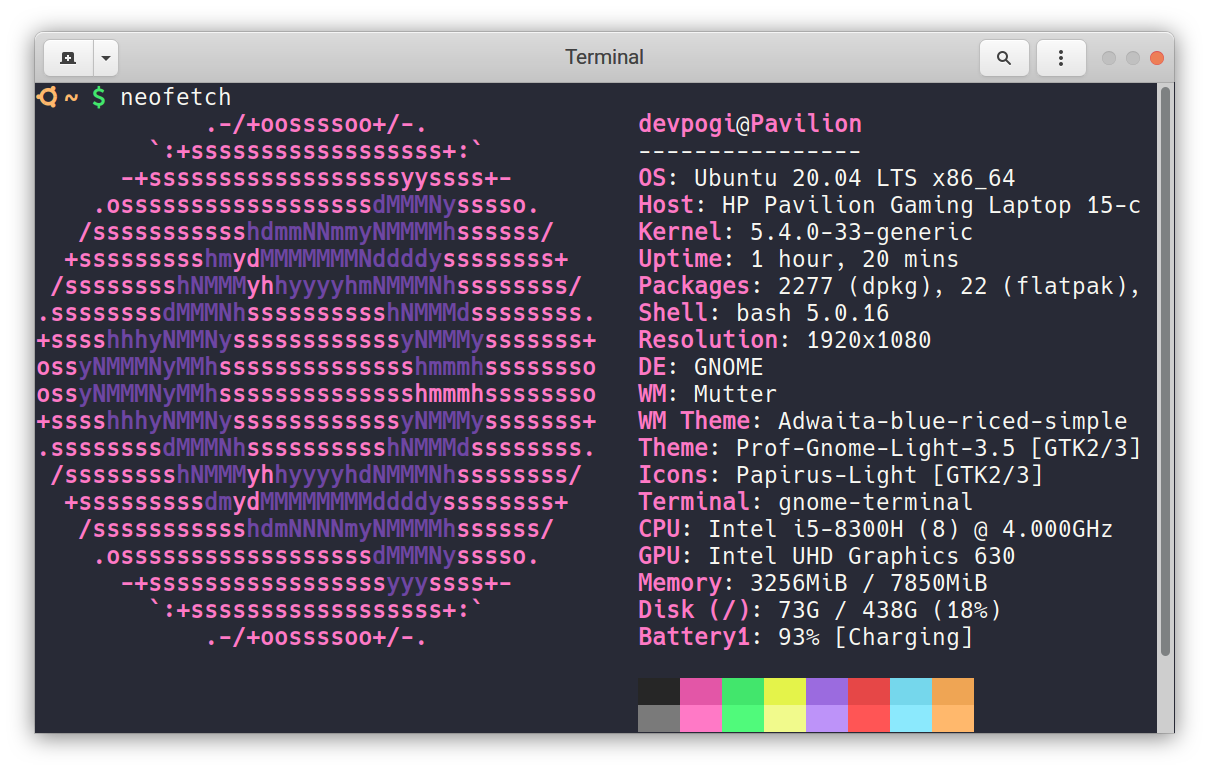Click the dark black color block in top row
This screenshot has width=1209, height=771.
(x=659, y=691)
